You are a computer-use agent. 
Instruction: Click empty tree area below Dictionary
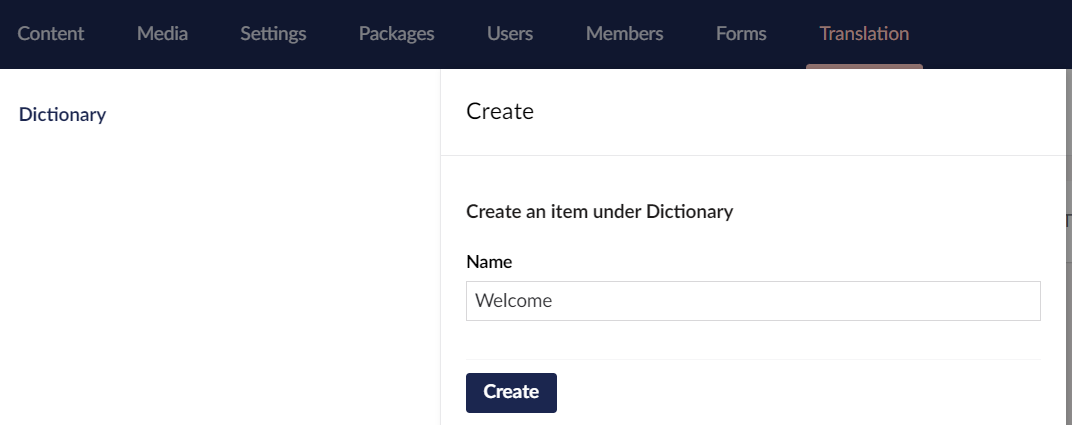pos(220,280)
